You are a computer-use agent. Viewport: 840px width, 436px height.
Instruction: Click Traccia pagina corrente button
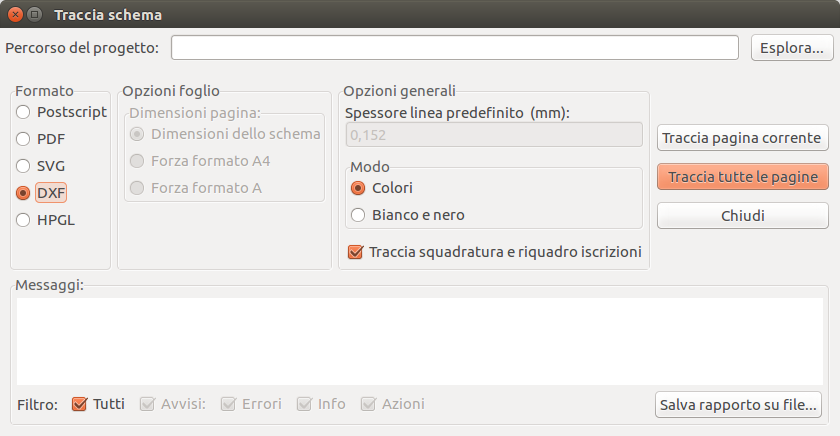[742, 138]
